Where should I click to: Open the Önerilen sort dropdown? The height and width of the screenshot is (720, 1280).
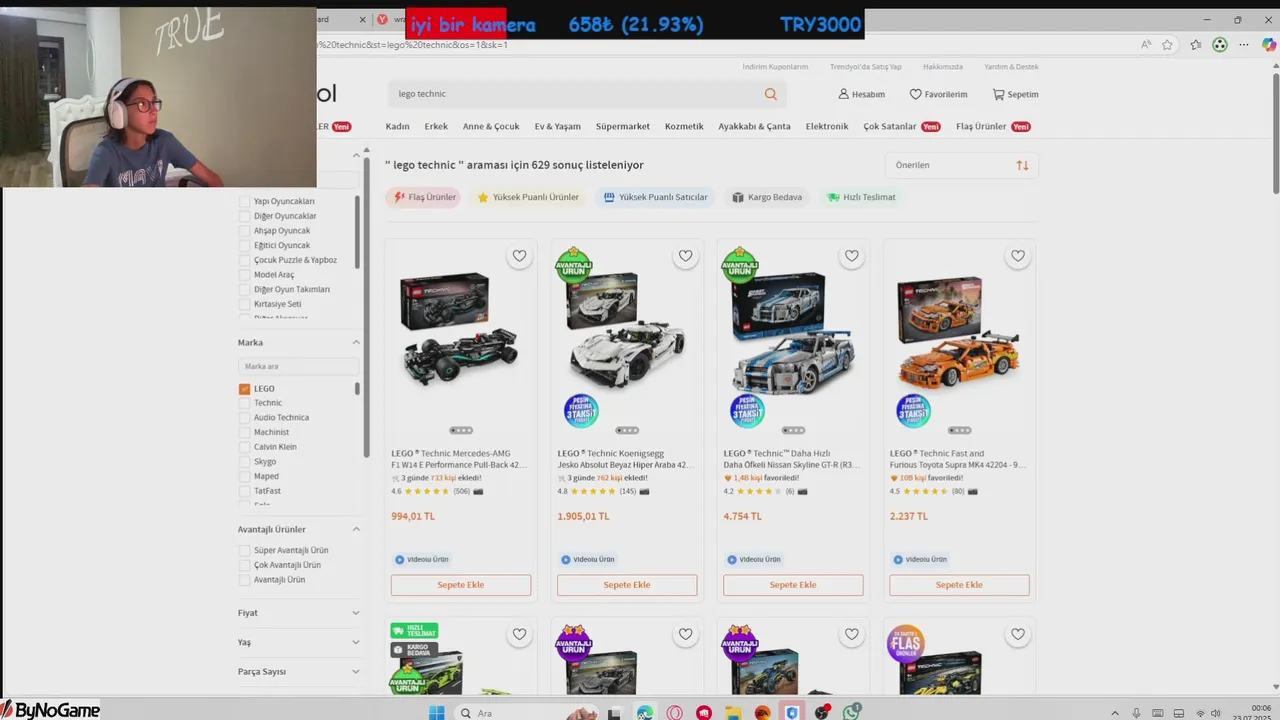point(962,165)
